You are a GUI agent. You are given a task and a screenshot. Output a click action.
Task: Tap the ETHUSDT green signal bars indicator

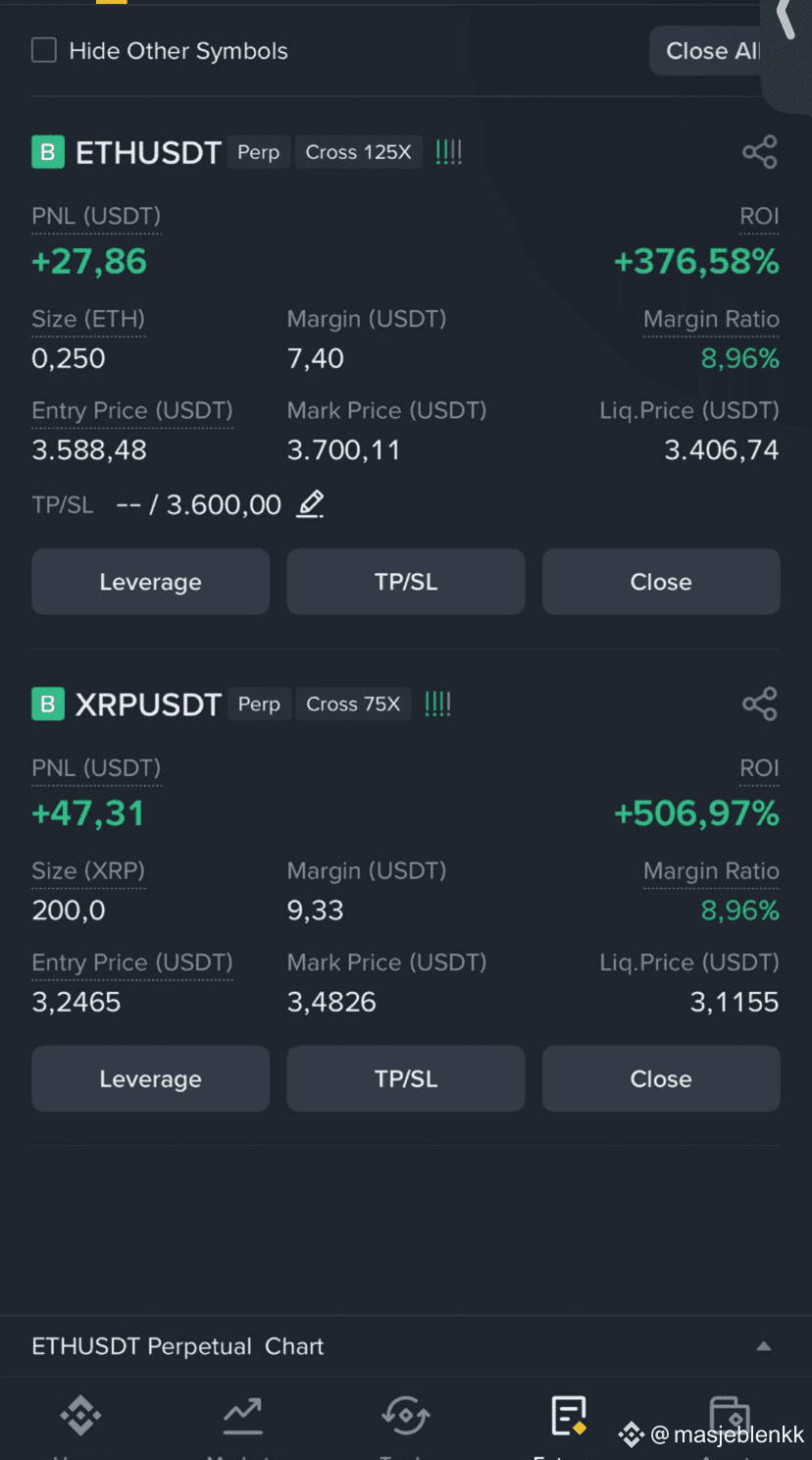tap(448, 152)
